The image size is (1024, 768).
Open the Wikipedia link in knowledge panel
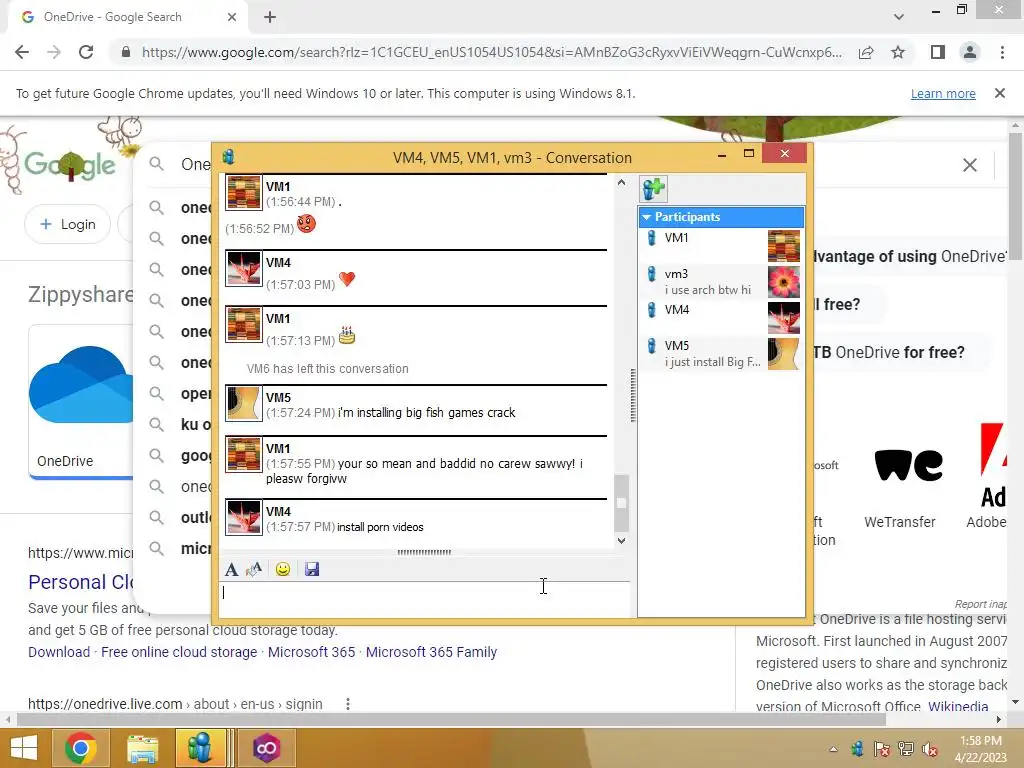[957, 707]
